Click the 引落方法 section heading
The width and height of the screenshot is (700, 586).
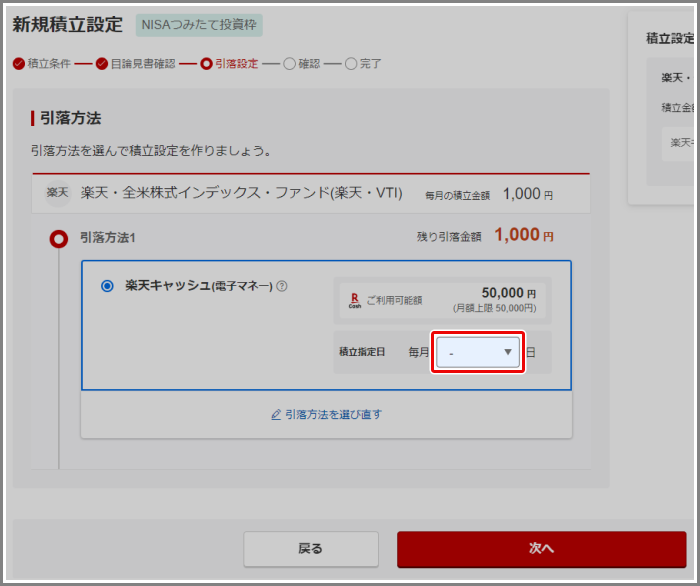pyautogui.click(x=71, y=118)
